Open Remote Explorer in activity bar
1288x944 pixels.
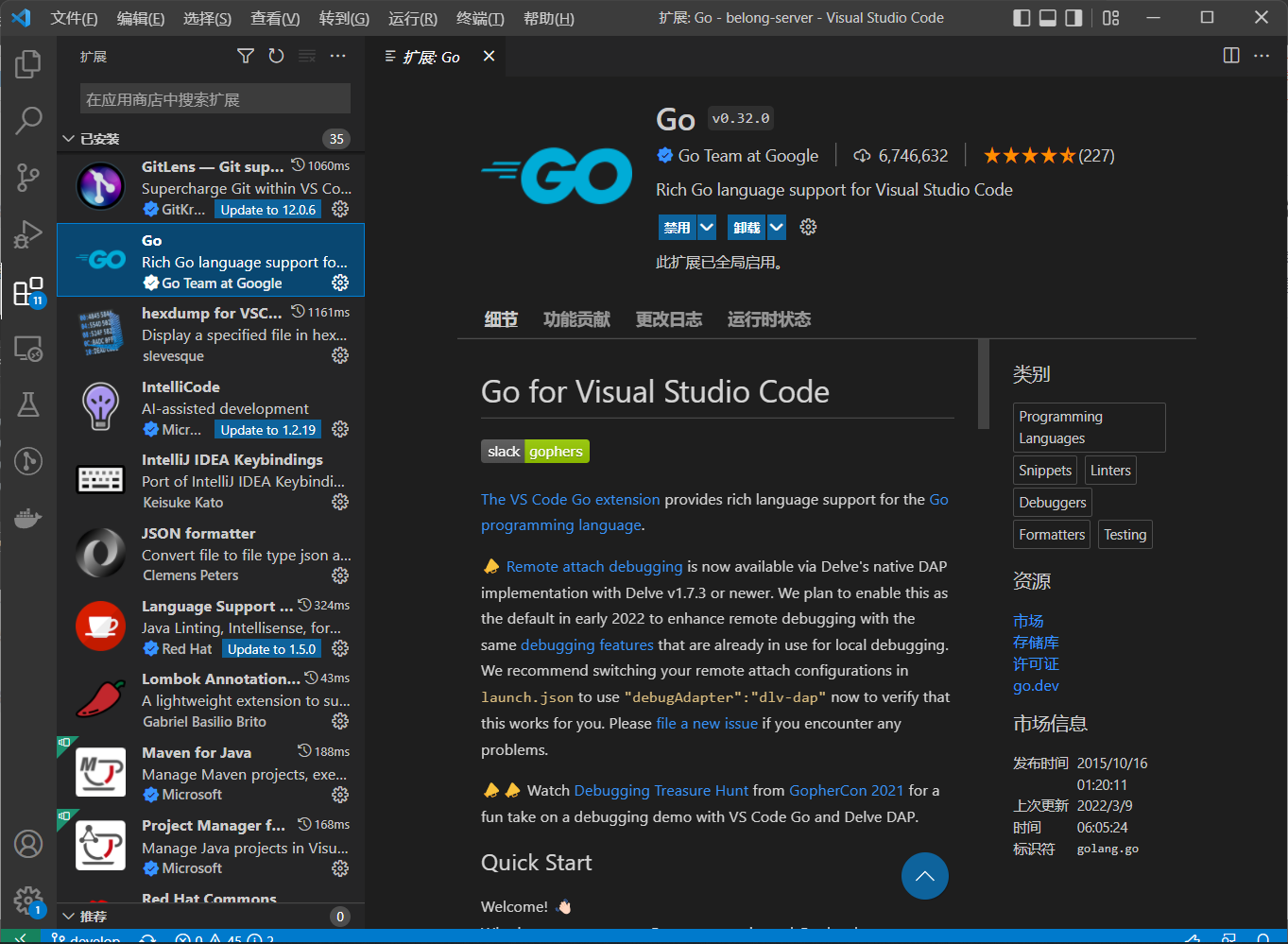28,348
